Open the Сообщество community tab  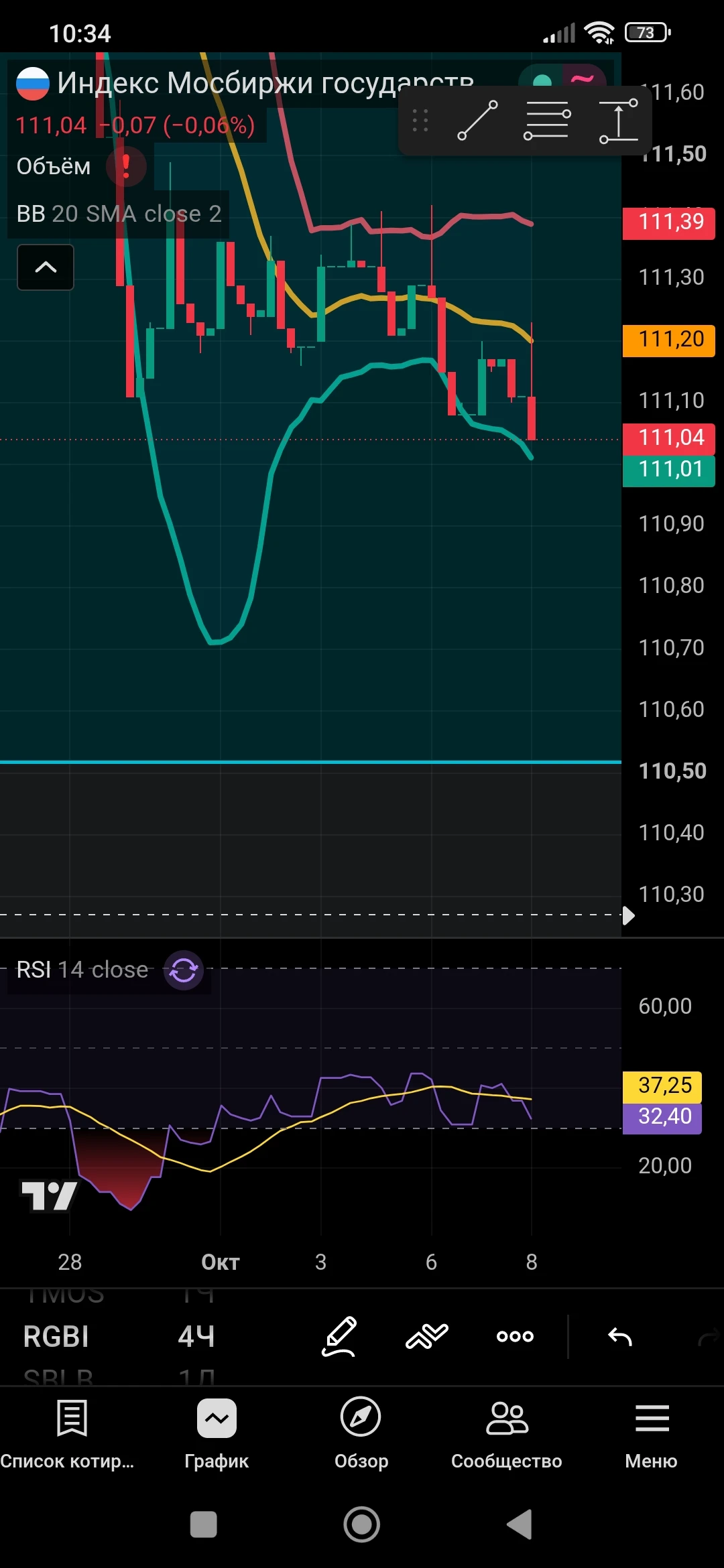(x=507, y=1434)
